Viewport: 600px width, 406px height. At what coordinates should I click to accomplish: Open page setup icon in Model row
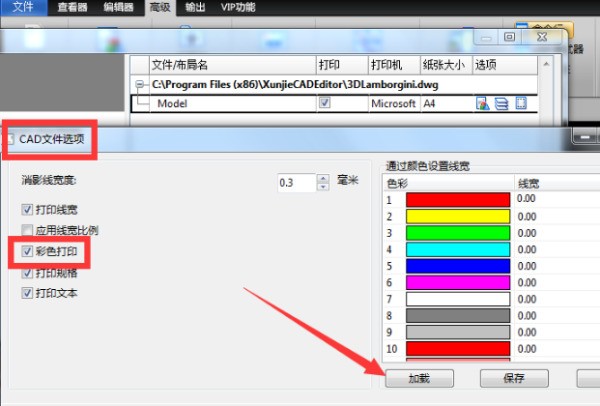[x=521, y=103]
